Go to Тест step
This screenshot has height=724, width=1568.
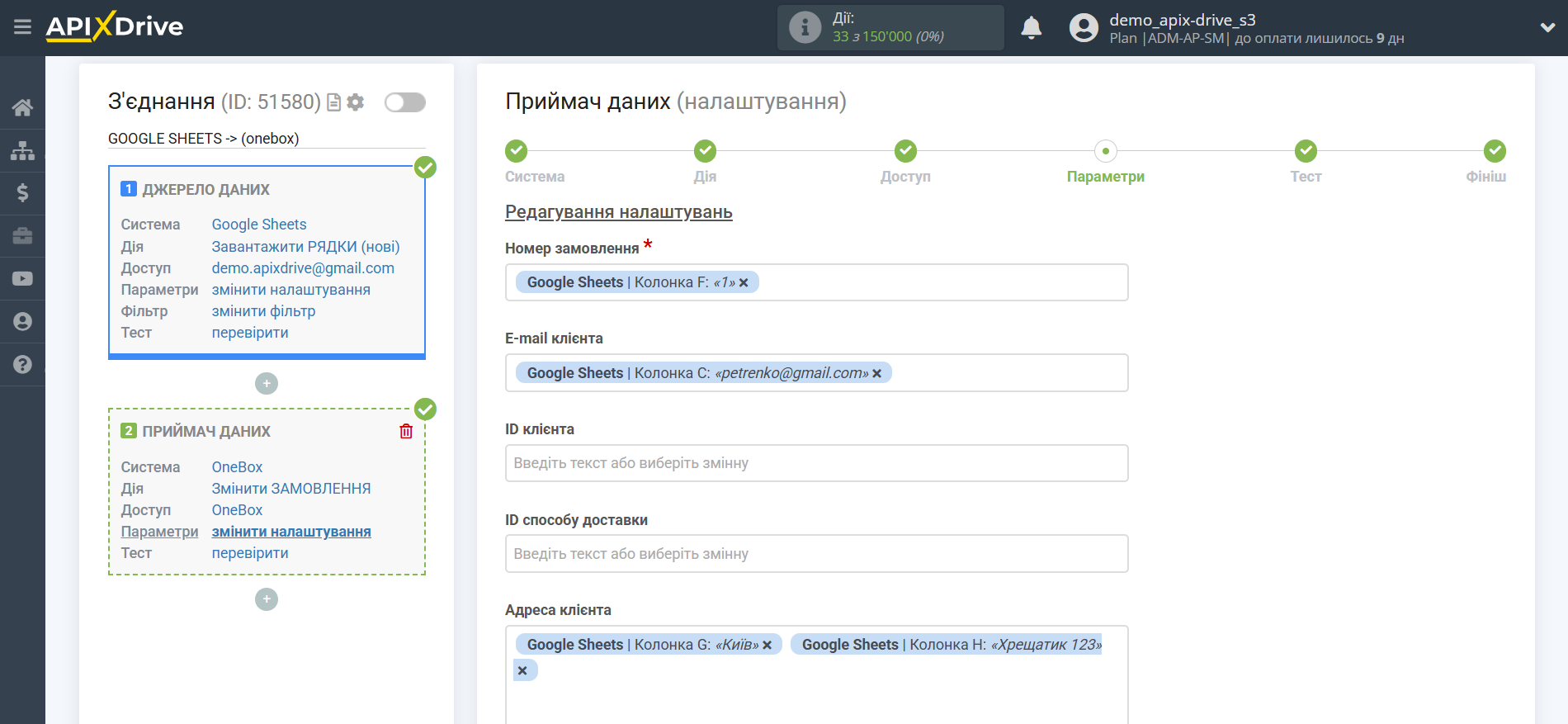point(1306,151)
